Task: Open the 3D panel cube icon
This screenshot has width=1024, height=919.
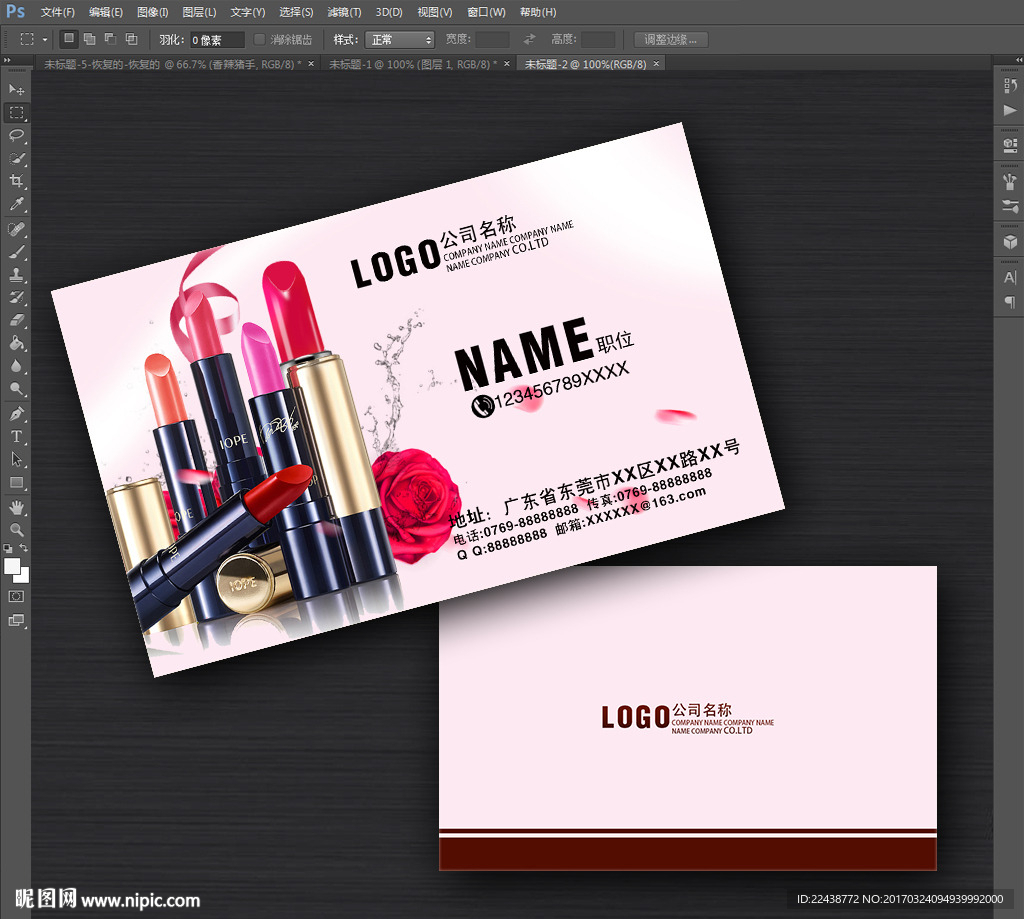Action: (x=1010, y=242)
